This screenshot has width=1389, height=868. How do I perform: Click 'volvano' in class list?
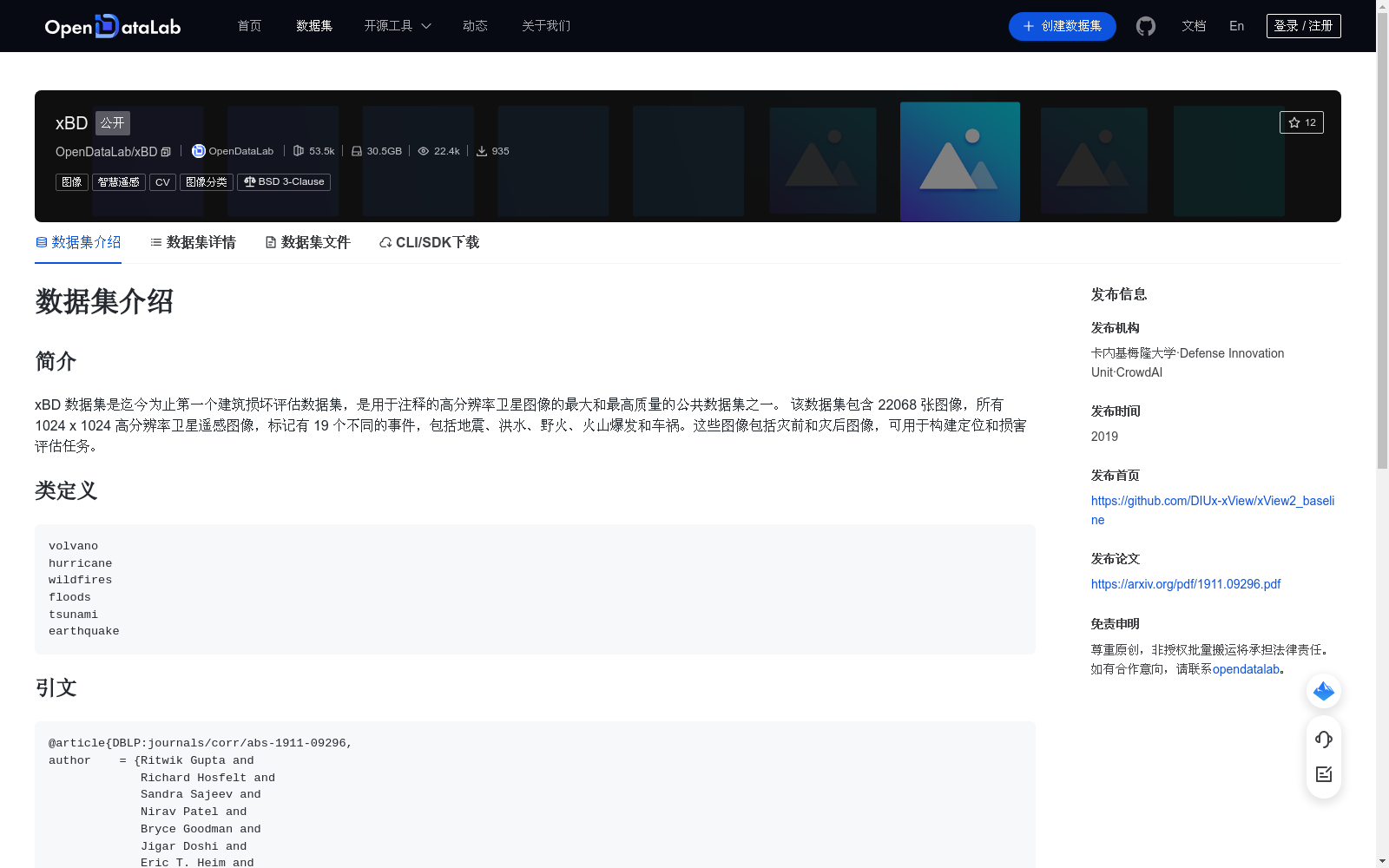pos(73,546)
